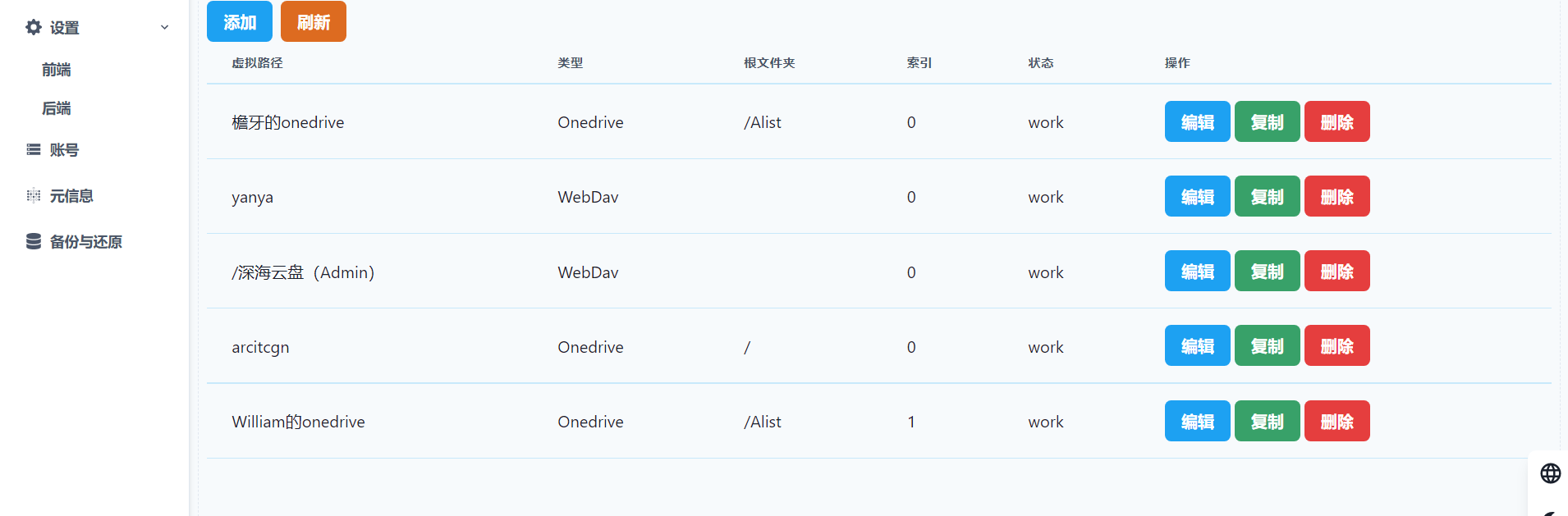Click the settings gear icon in the sidebar
Viewport: 1568px width, 516px height.
pyautogui.click(x=34, y=27)
